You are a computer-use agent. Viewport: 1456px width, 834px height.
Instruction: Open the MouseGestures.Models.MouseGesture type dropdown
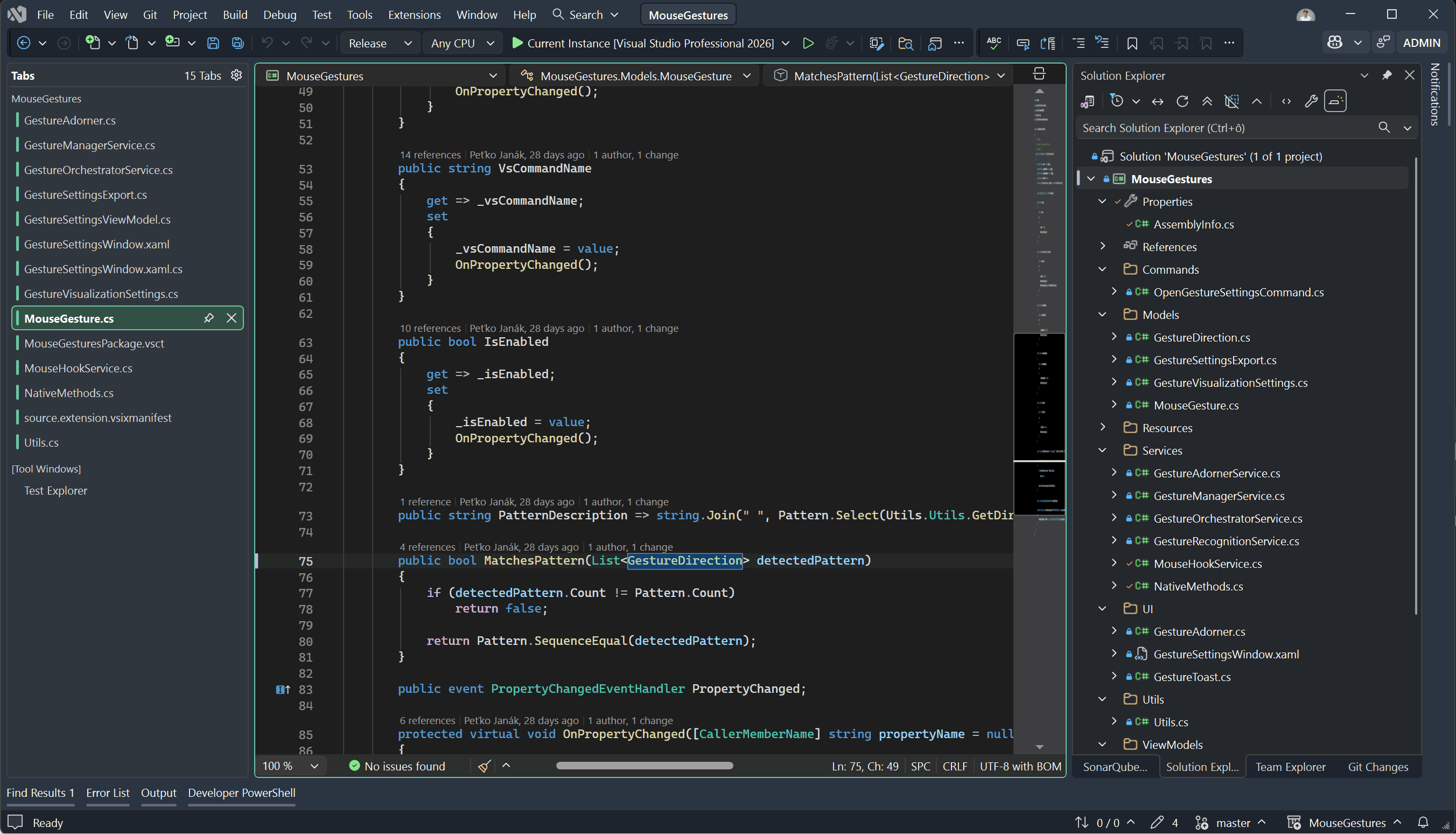[635, 75]
